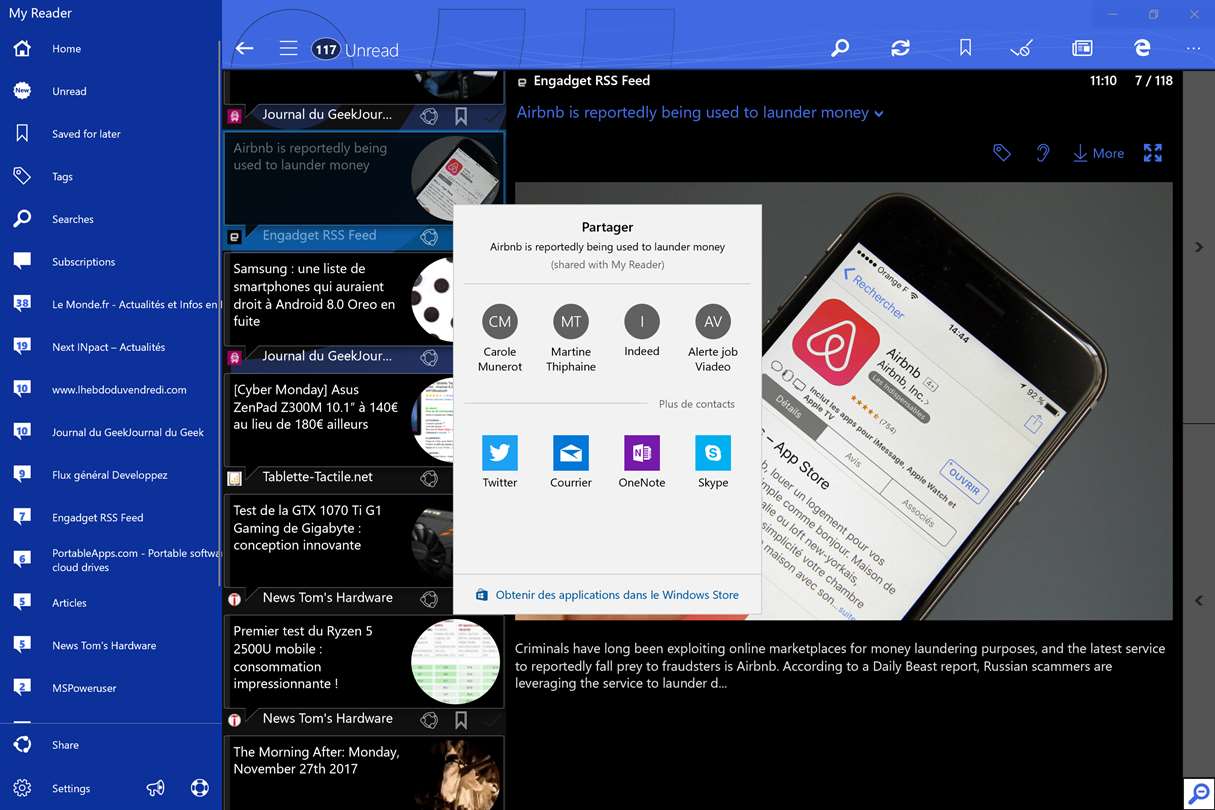
Task: Click share icon on Engadget RSS Feed card
Action: coord(429,237)
